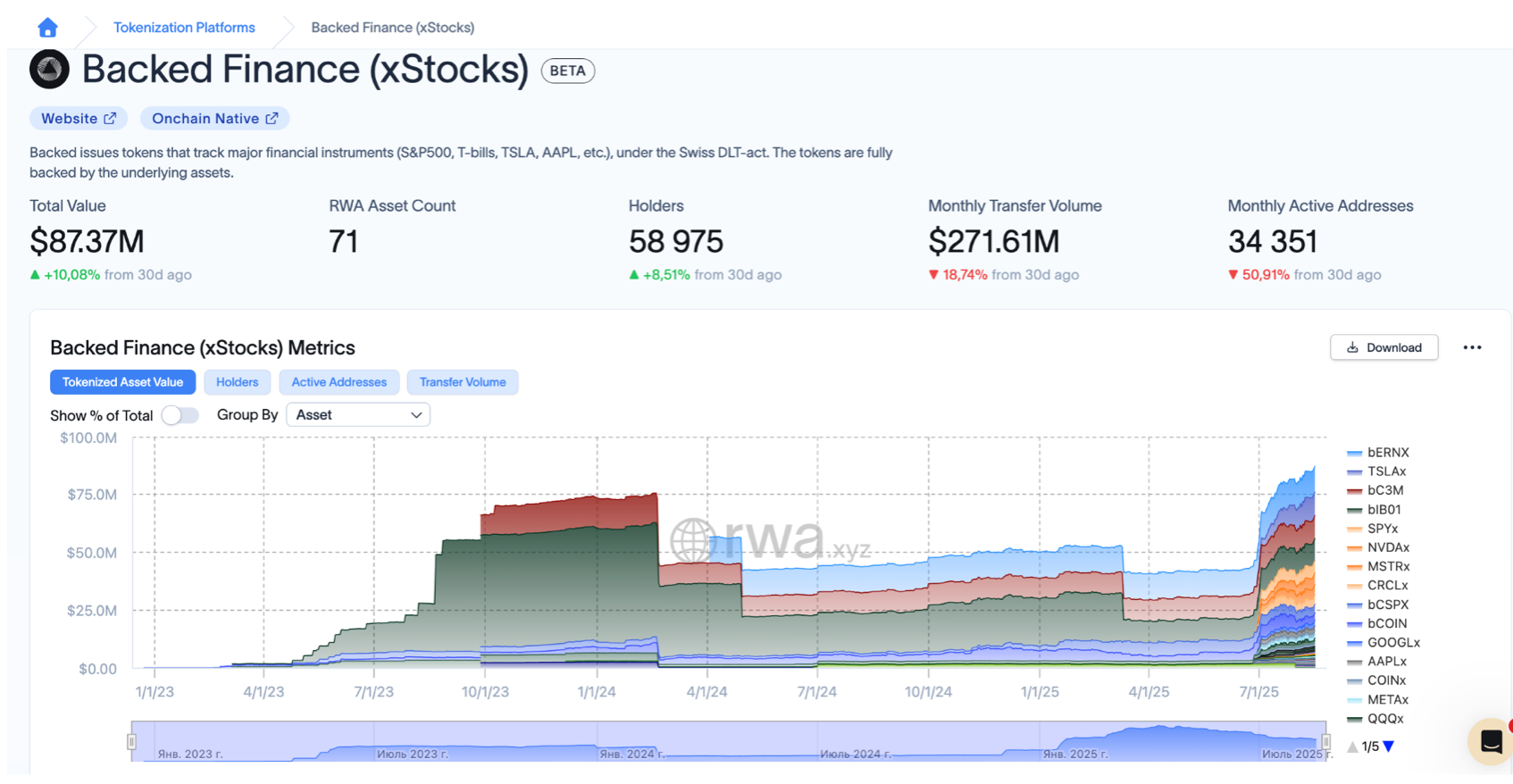Viewport: 1513px width, 784px height.
Task: Click the right range selector handle
Action: click(1326, 741)
